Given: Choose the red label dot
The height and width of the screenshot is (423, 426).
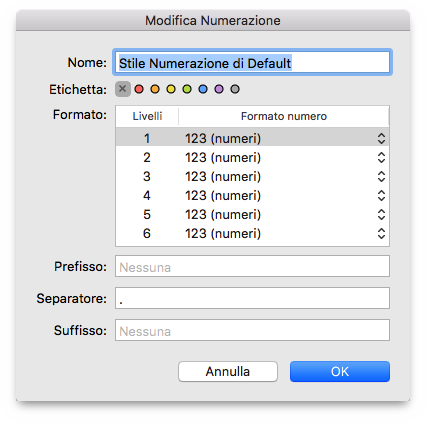Looking at the screenshot, I should pyautogui.click(x=139, y=89).
